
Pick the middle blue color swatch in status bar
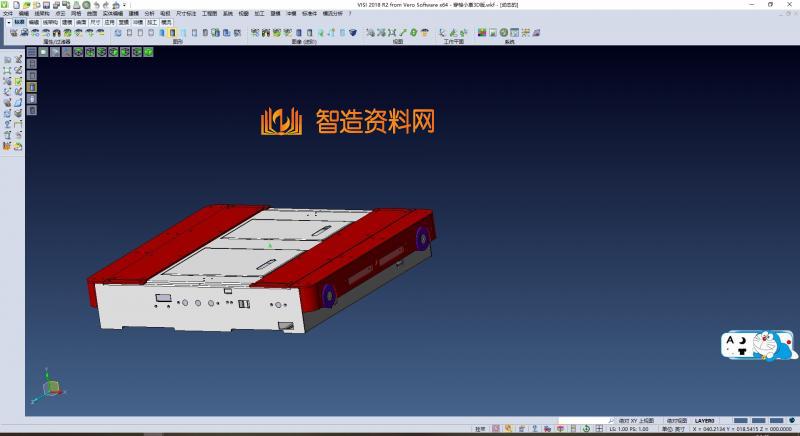[x=759, y=421]
